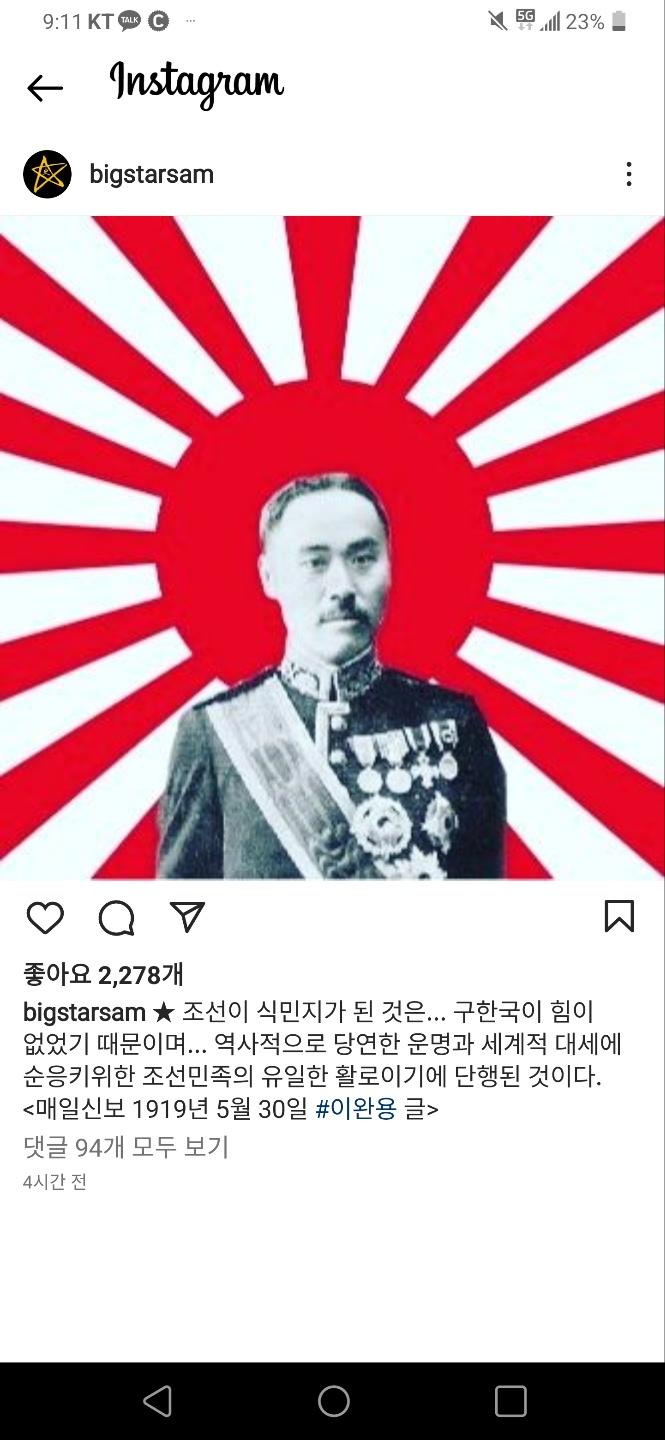This screenshot has height=1440, width=665.
Task: Save post with bookmark icon
Action: coord(619,916)
